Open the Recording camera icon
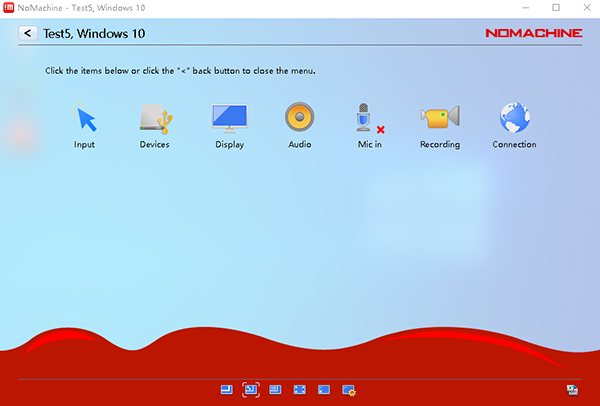Image resolution: width=600 pixels, height=406 pixels. [x=439, y=120]
